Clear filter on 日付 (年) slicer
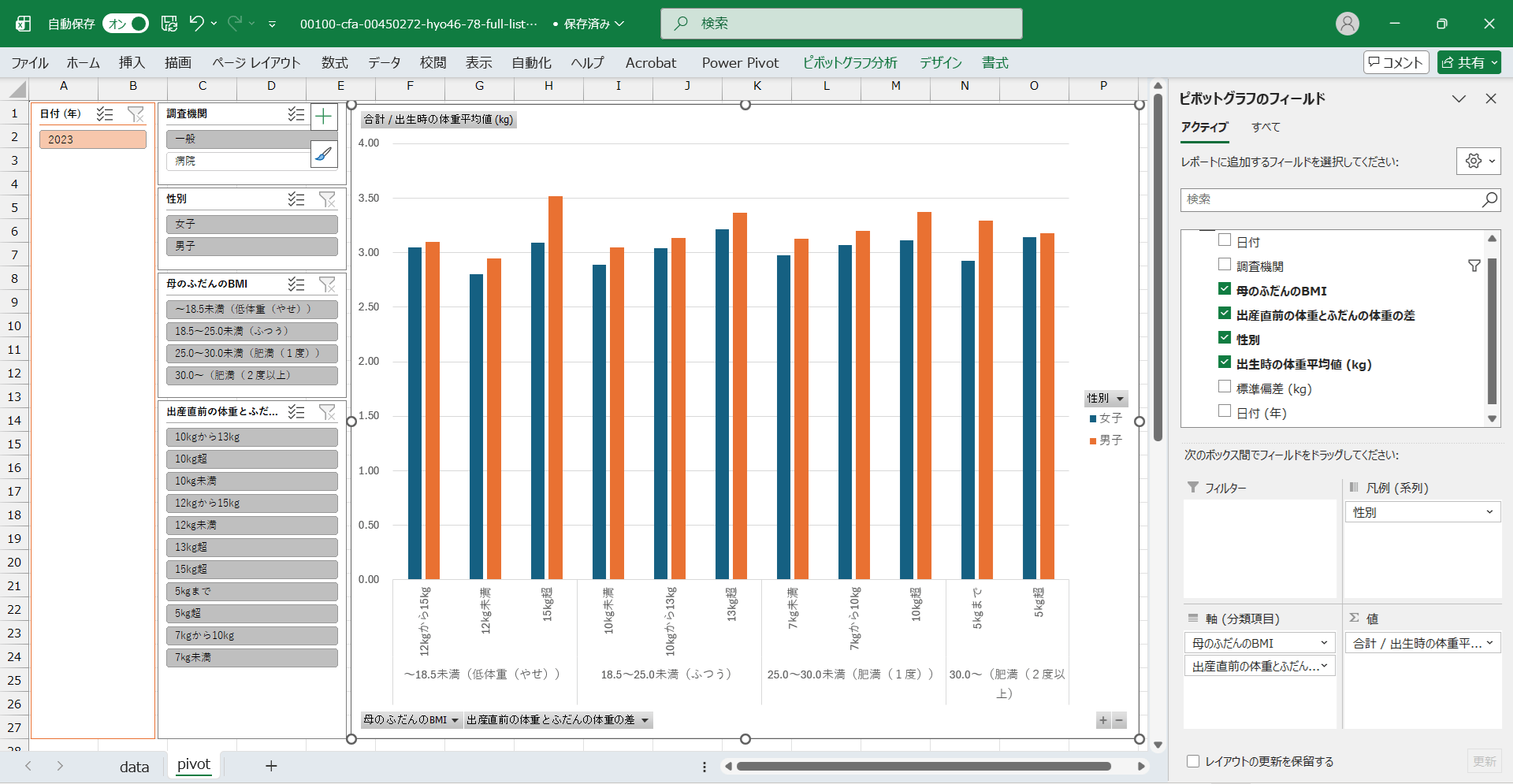This screenshot has height=784, width=1513. (136, 114)
